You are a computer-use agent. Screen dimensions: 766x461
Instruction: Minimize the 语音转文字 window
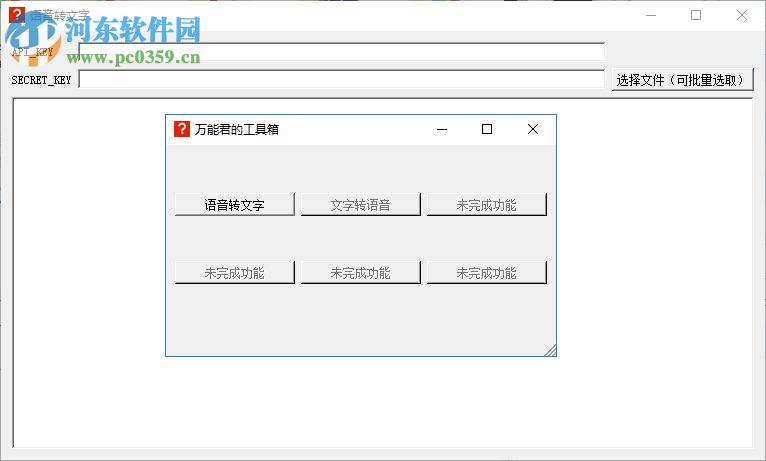point(651,15)
